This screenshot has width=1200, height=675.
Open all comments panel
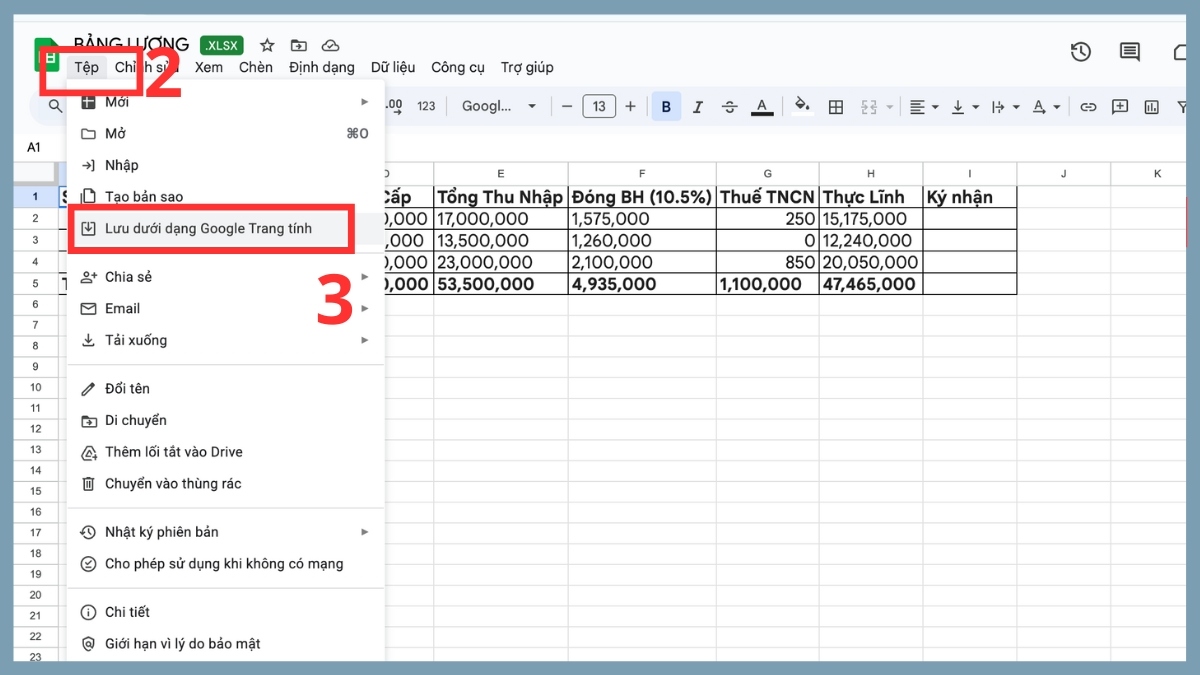coord(1129,52)
